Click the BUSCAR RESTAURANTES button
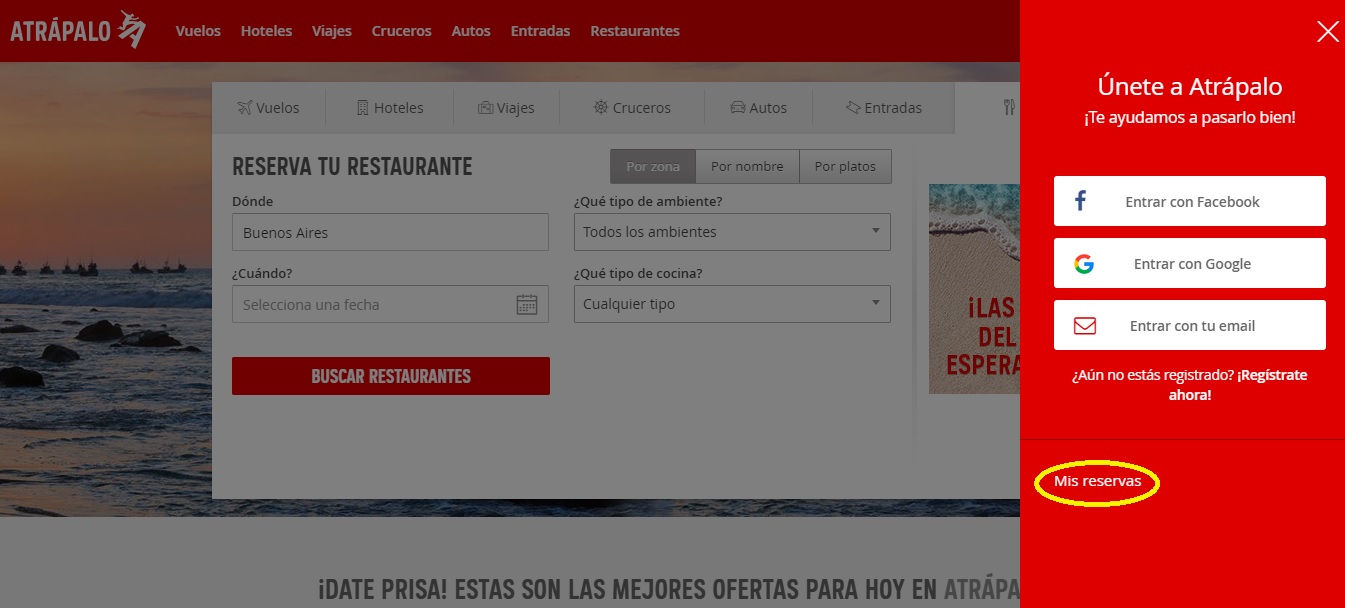 click(x=391, y=376)
